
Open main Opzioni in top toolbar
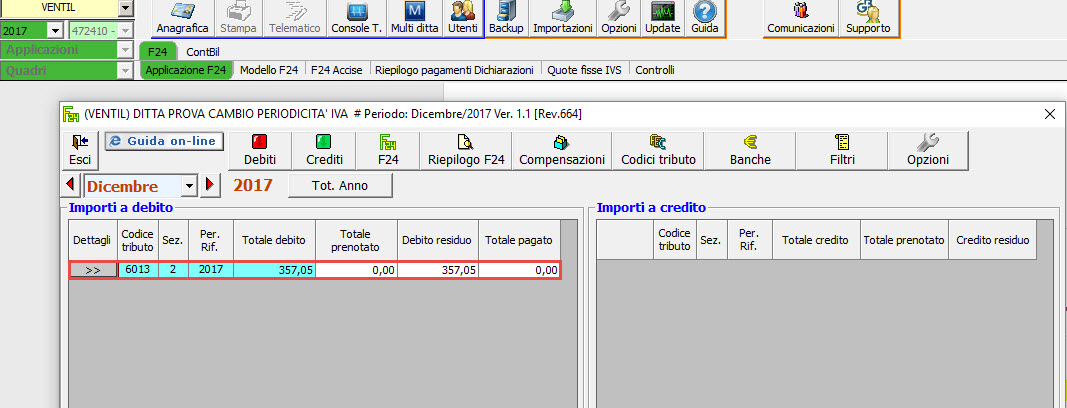619,18
